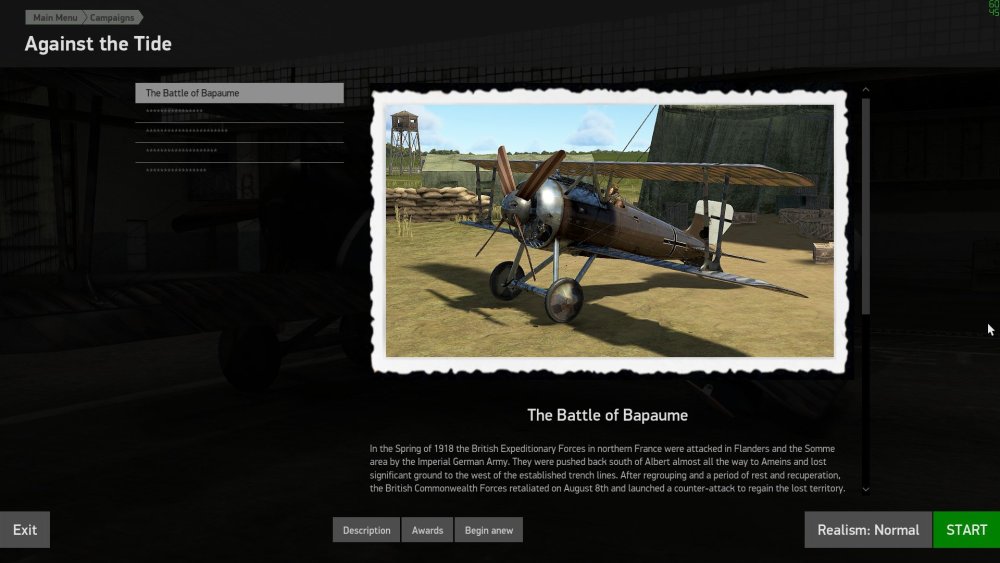
Task: Select The Battle of Bapaume mission
Action: tap(239, 93)
